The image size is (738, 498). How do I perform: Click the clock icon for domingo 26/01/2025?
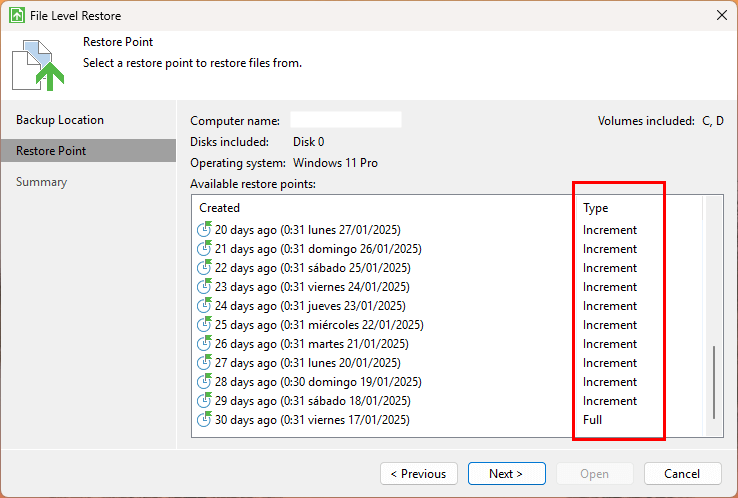[x=205, y=249]
